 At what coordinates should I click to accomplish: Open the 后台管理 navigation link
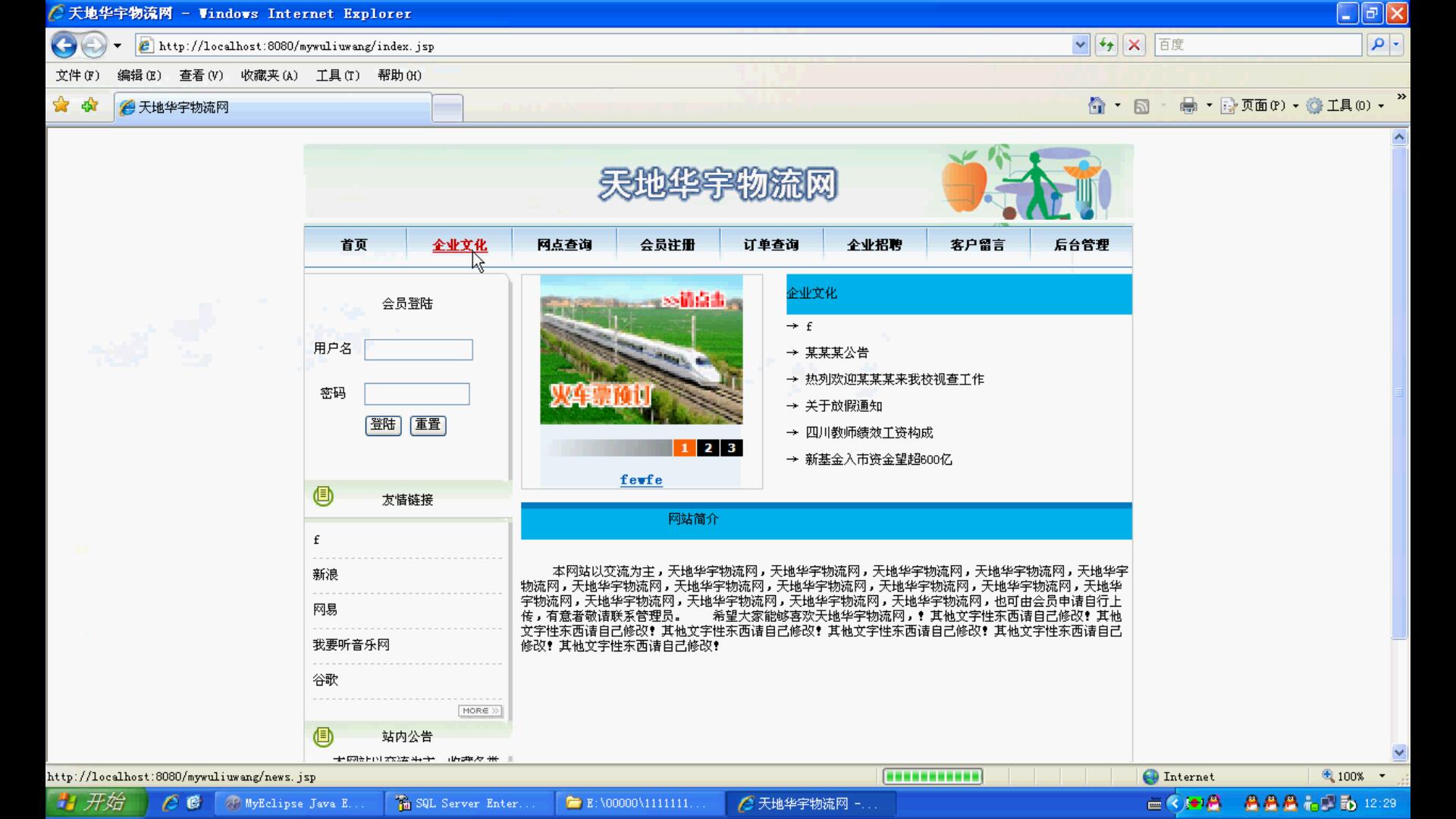click(1081, 245)
